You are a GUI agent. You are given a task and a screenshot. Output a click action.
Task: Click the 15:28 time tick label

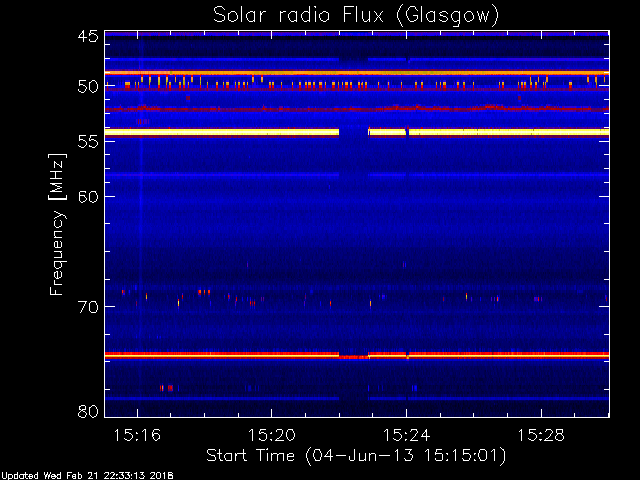[541, 435]
